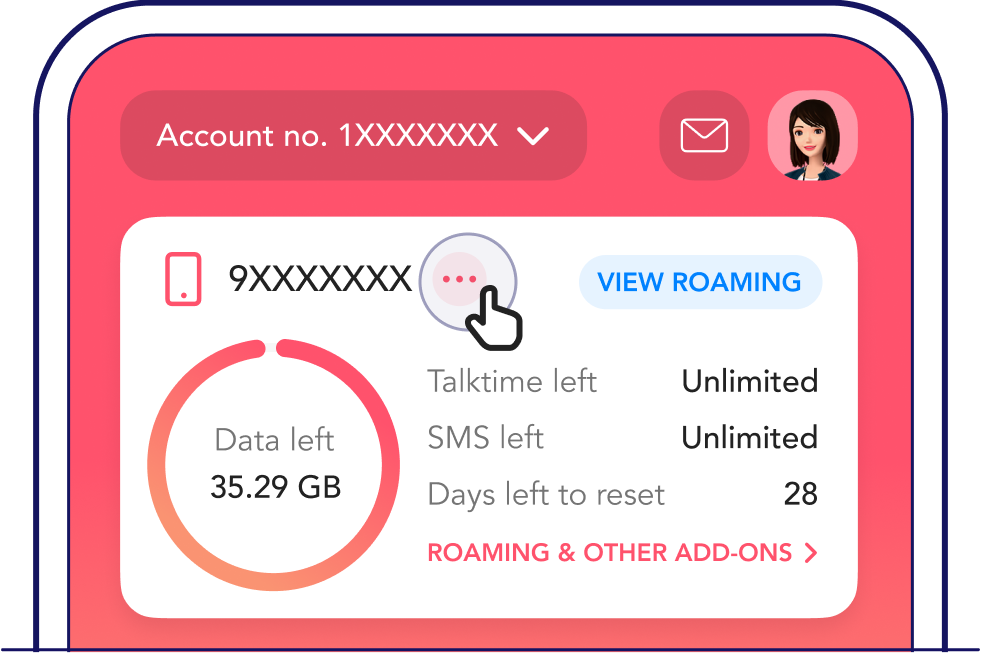Click the Data left label in ring
981x653 pixels.
275,440
